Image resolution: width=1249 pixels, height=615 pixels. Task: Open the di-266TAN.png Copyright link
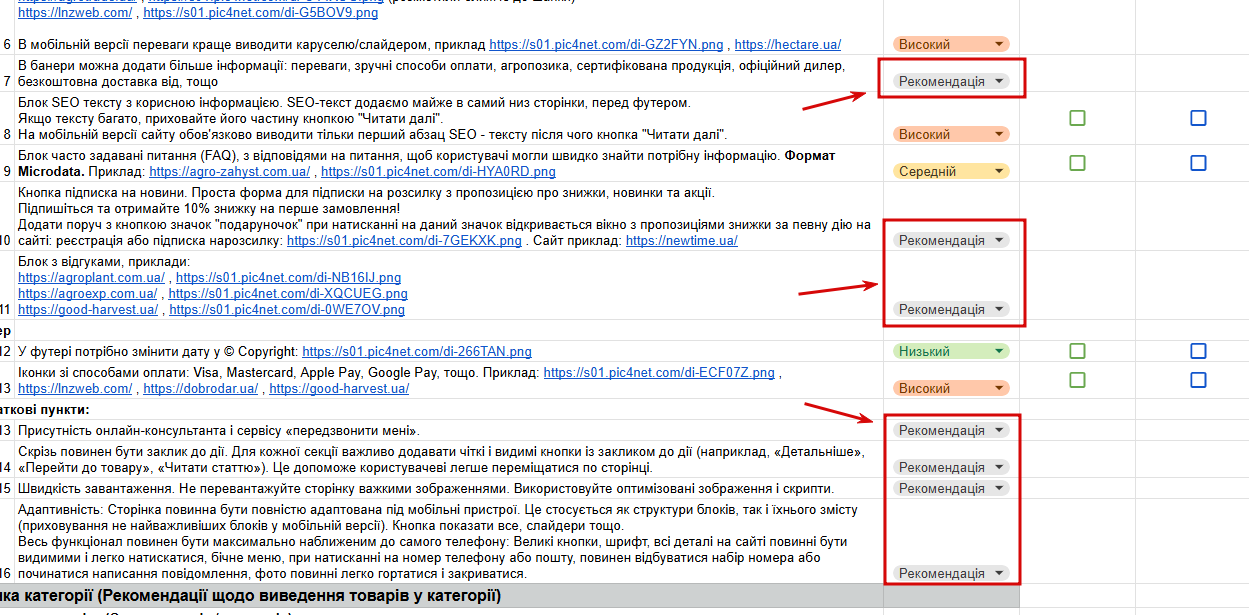pos(417,352)
